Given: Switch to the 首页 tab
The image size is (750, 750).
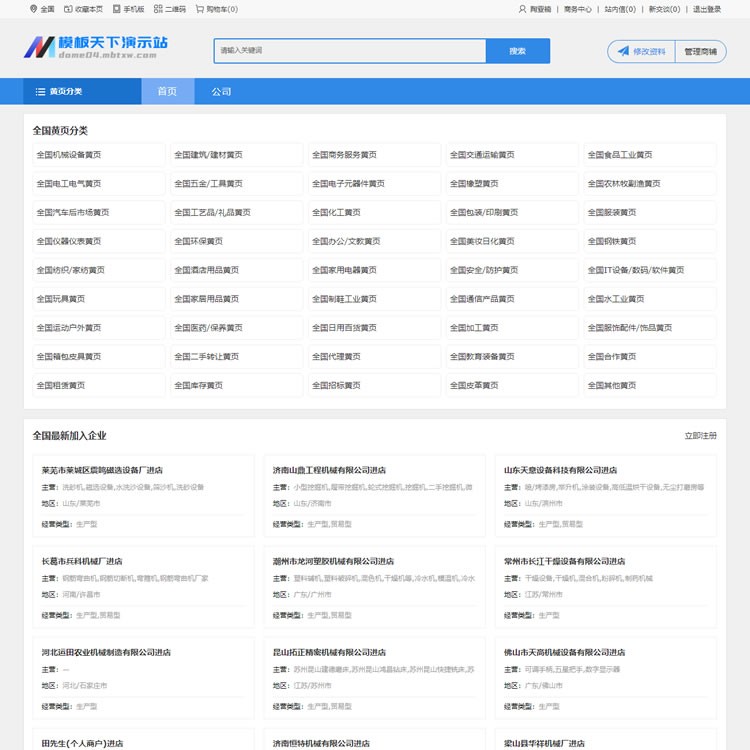Looking at the screenshot, I should coord(167,91).
